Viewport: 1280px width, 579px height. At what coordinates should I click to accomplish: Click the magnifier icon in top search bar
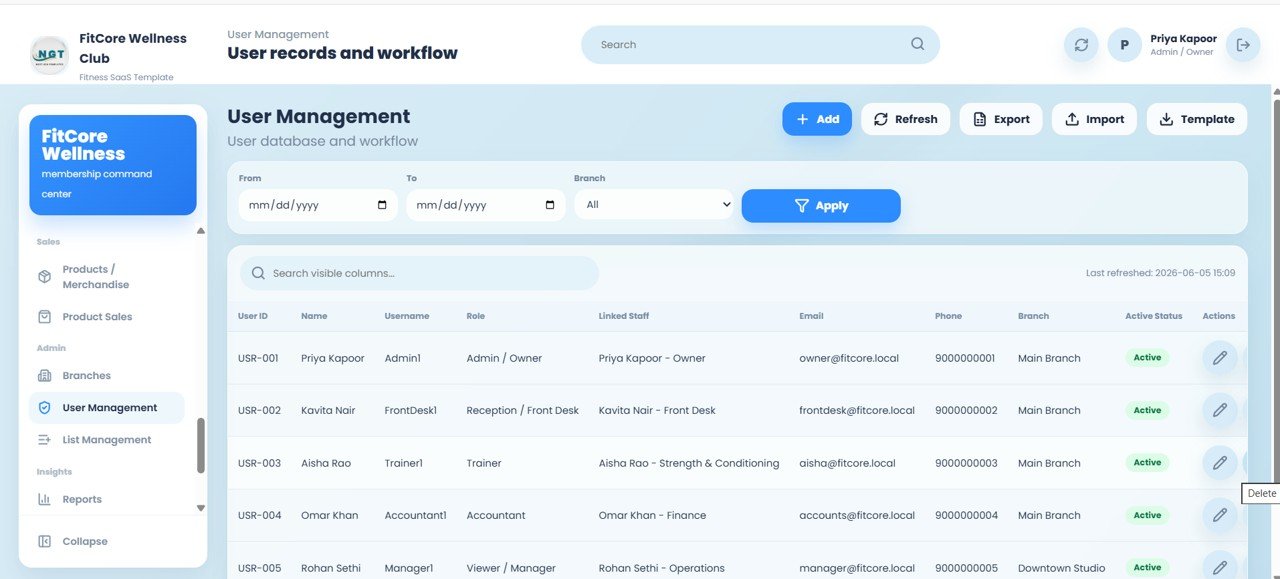point(917,44)
